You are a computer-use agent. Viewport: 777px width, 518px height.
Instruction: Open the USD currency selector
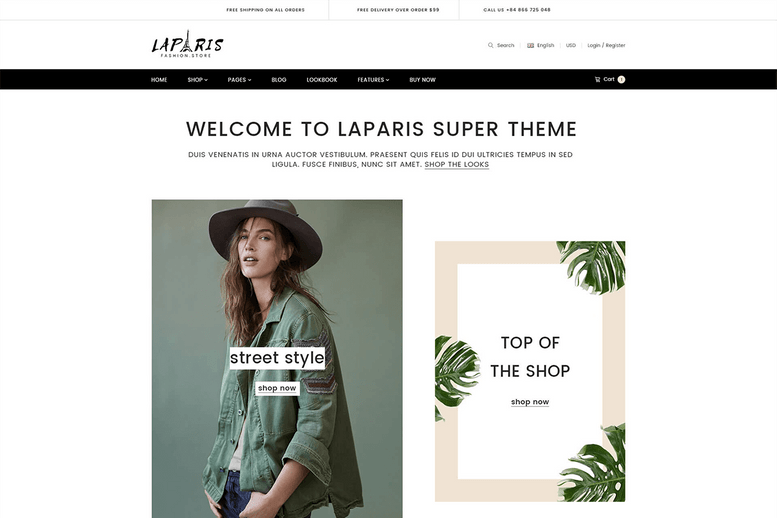coord(571,45)
